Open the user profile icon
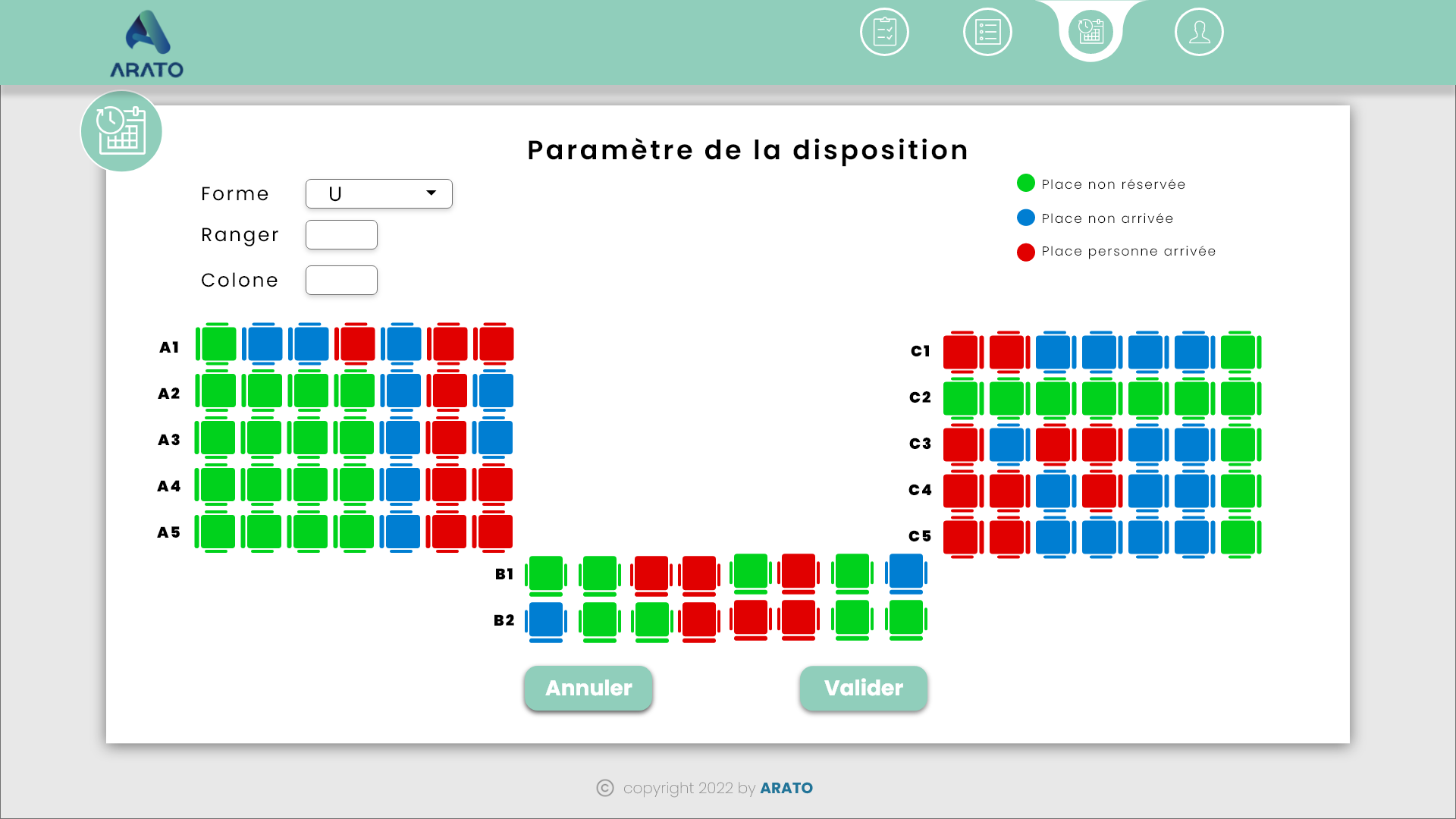The width and height of the screenshot is (1456, 819). point(1199,32)
